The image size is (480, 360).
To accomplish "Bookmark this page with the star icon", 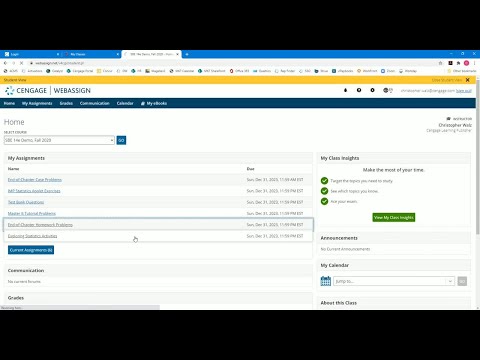I will point(440,63).
